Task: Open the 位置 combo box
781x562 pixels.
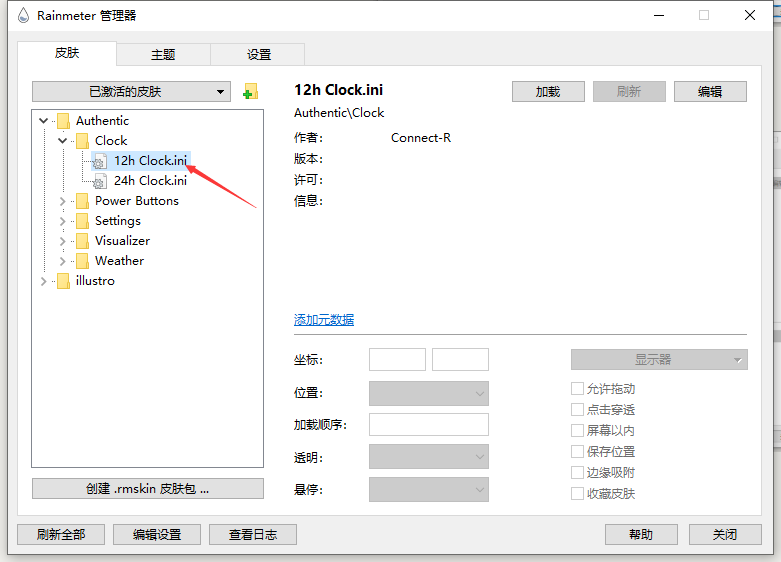Action: 429,394
